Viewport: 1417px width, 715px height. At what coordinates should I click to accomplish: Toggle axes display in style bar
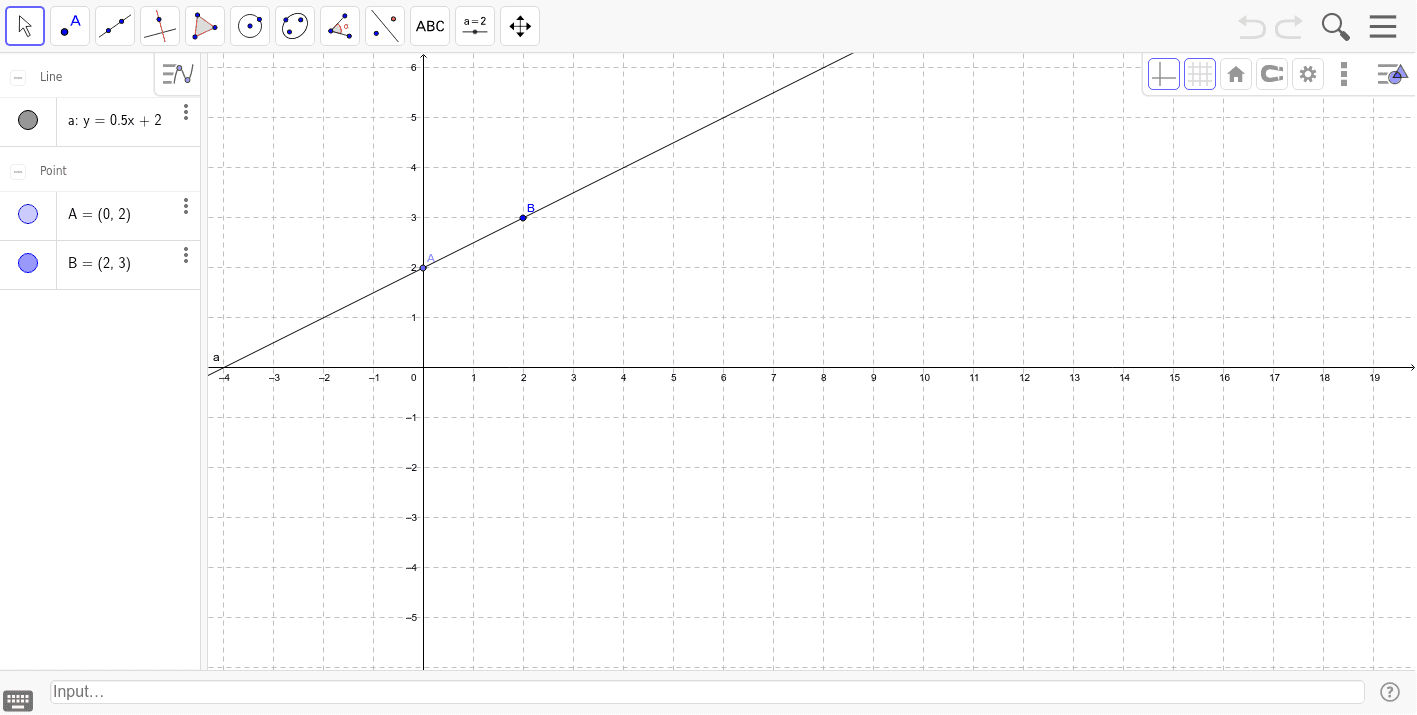click(x=1163, y=74)
